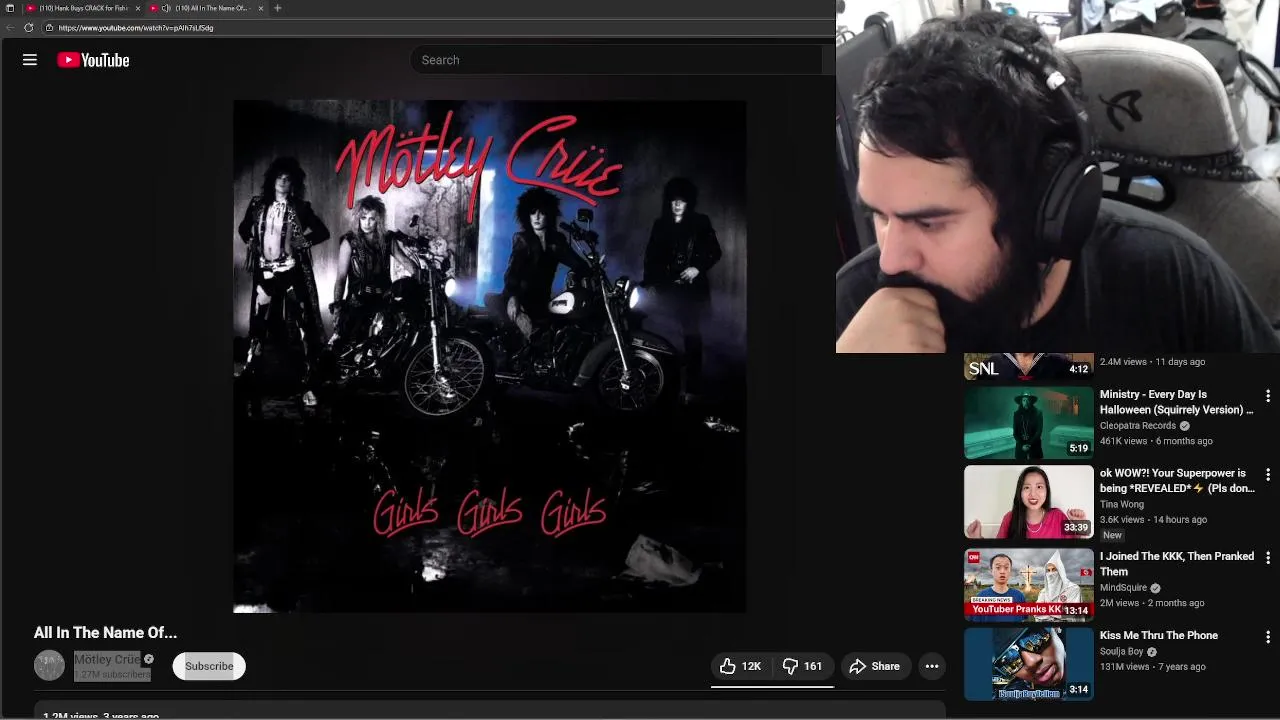This screenshot has height=720, width=1280.
Task: Open options for Tina Wong video
Action: pyautogui.click(x=1268, y=475)
